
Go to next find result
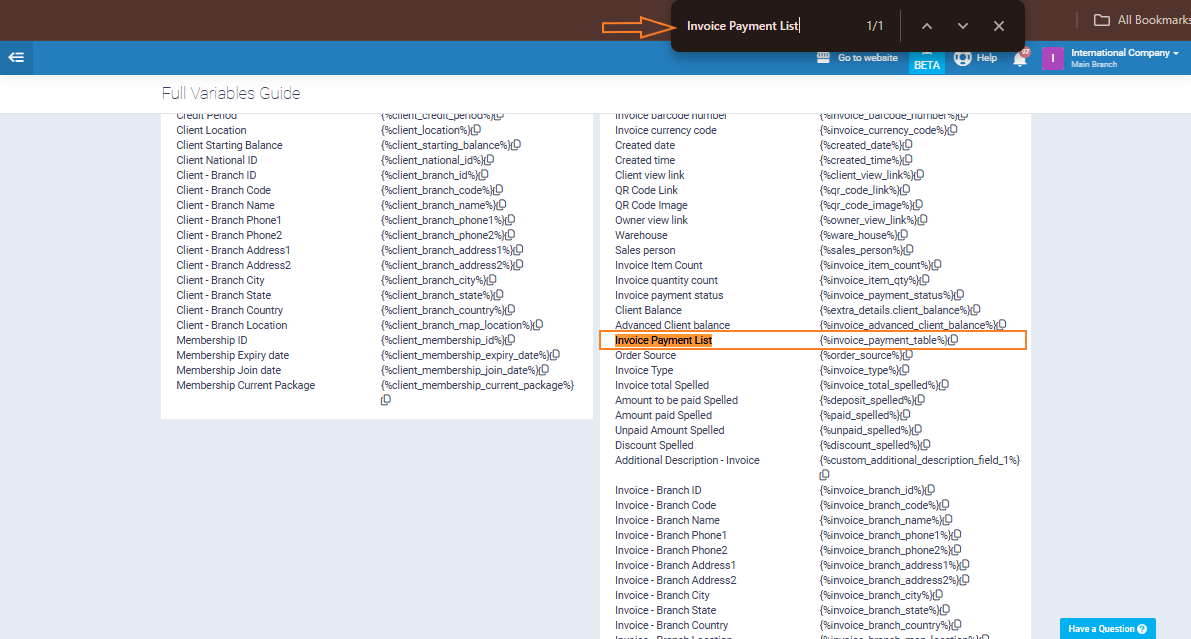click(963, 26)
